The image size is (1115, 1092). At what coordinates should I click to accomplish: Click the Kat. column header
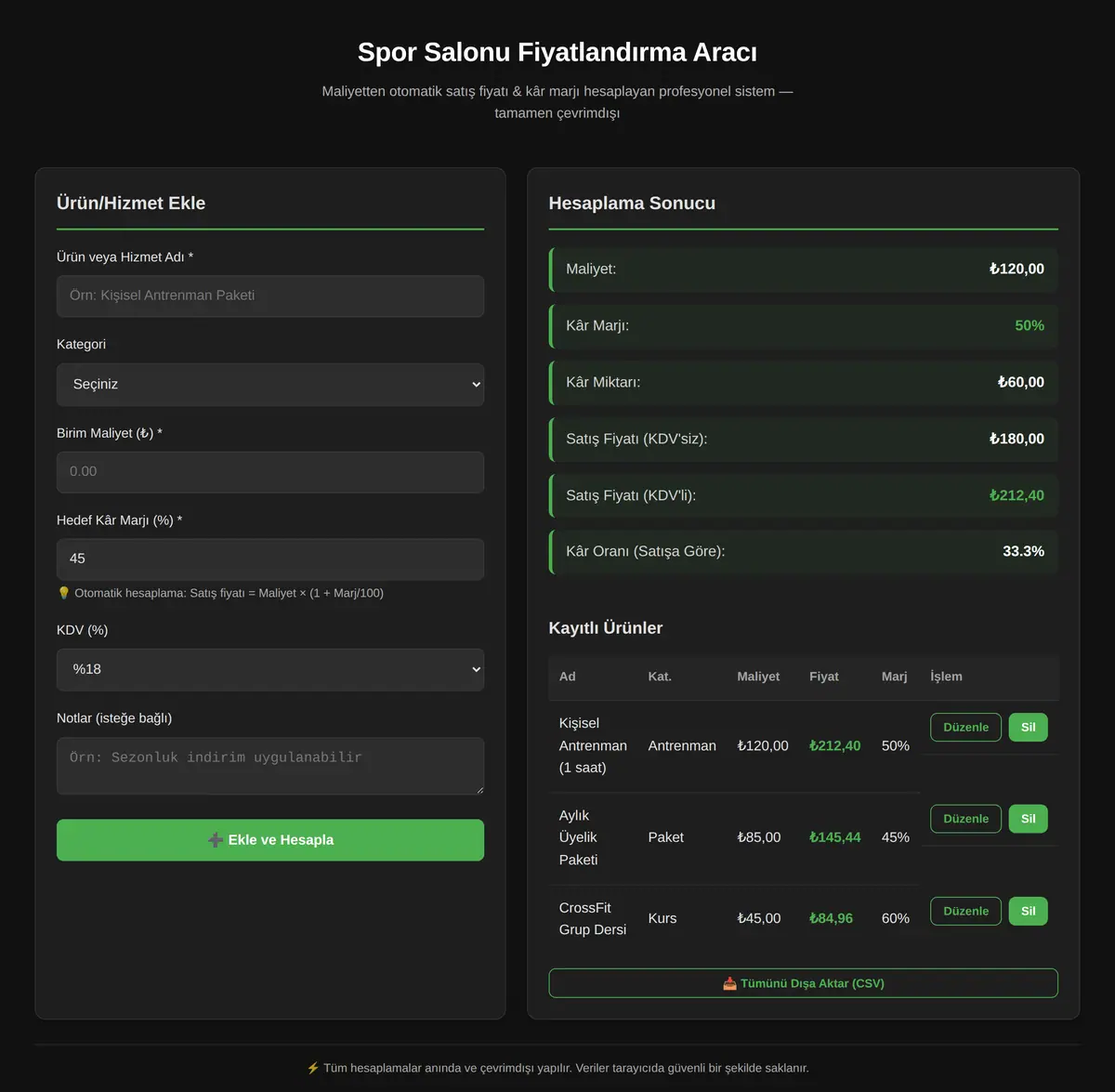660,677
